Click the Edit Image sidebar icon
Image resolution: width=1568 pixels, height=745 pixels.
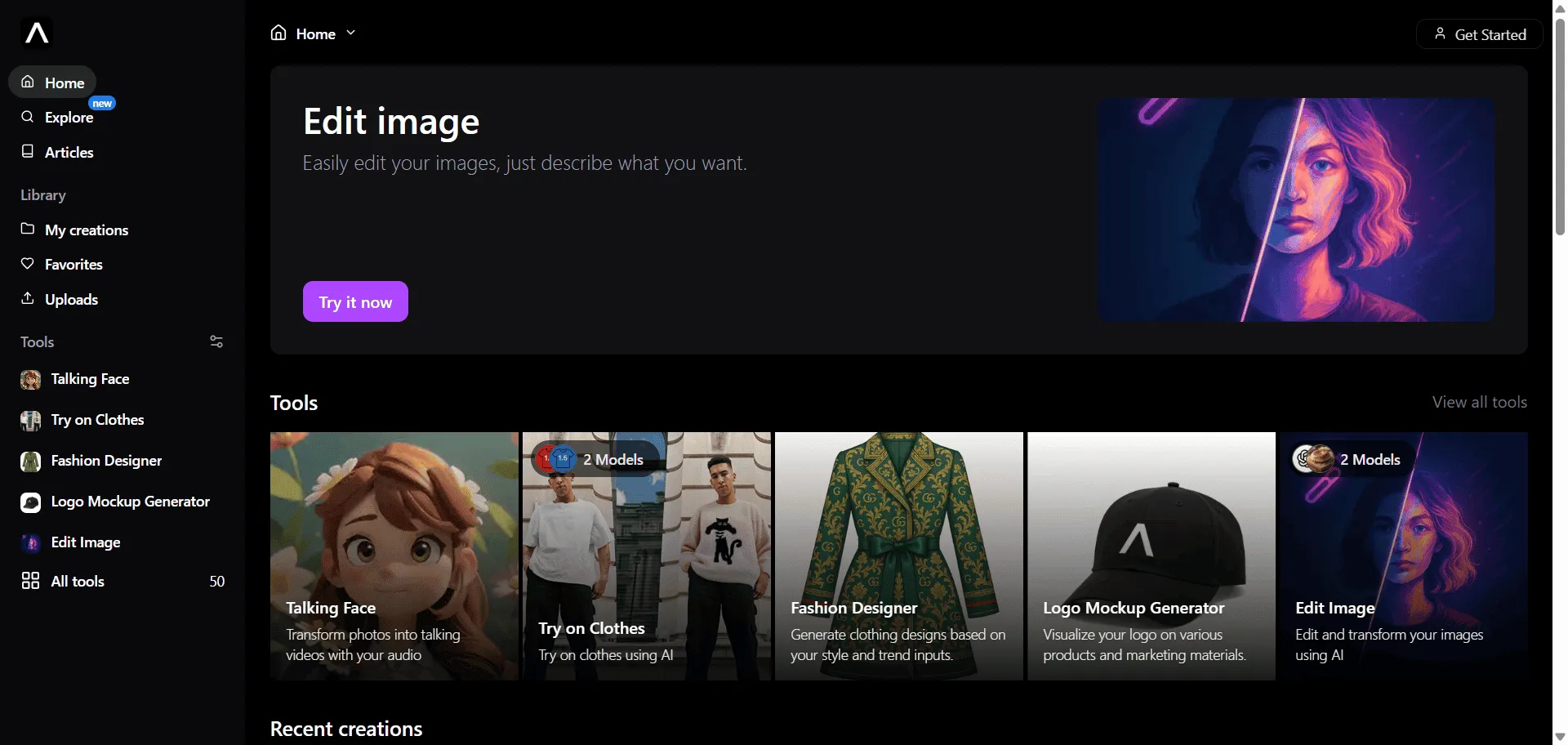click(30, 543)
